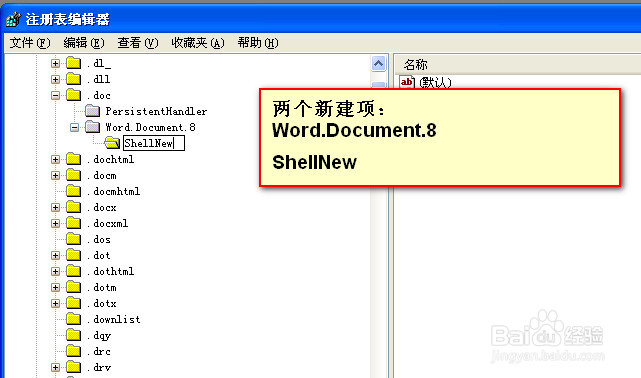Click the ab string value icon

pyautogui.click(x=407, y=82)
